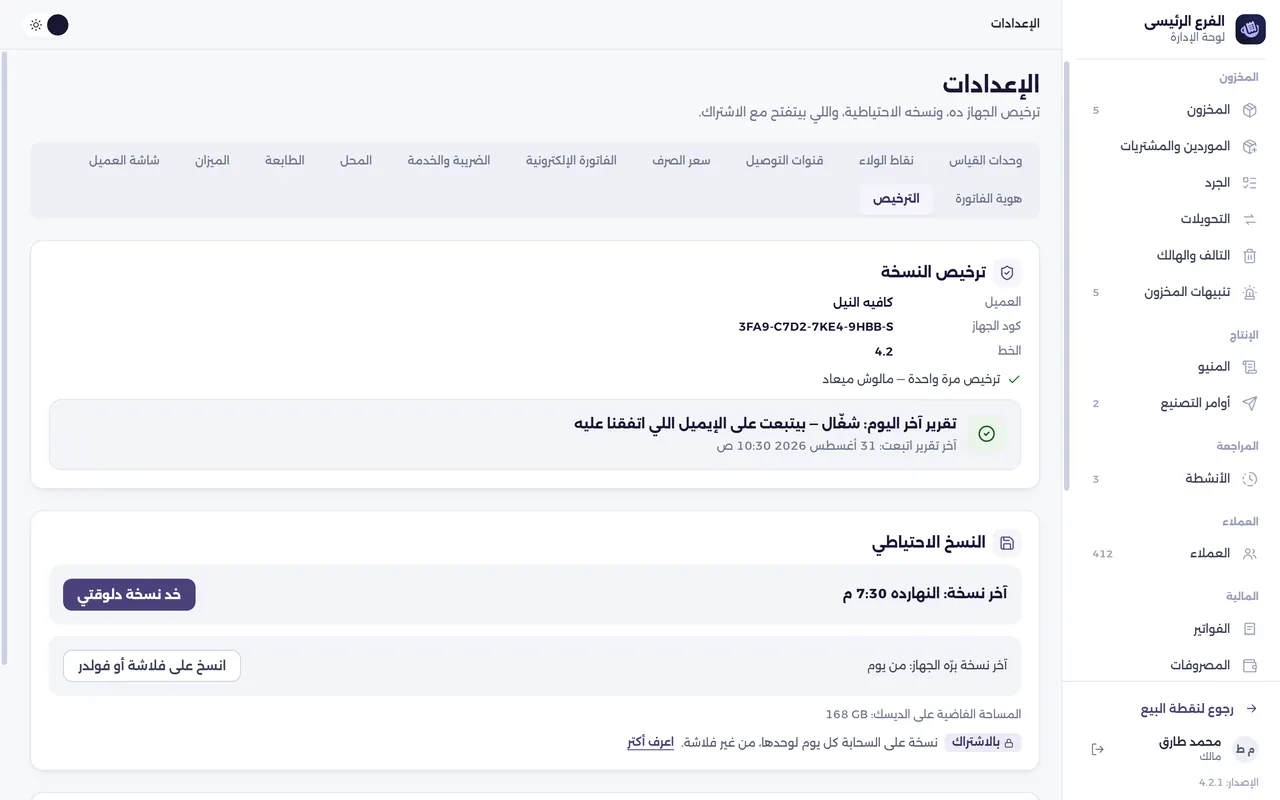Viewport: 1280px width, 800px height.
Task: Open the الميزان tab
Action: (x=212, y=161)
